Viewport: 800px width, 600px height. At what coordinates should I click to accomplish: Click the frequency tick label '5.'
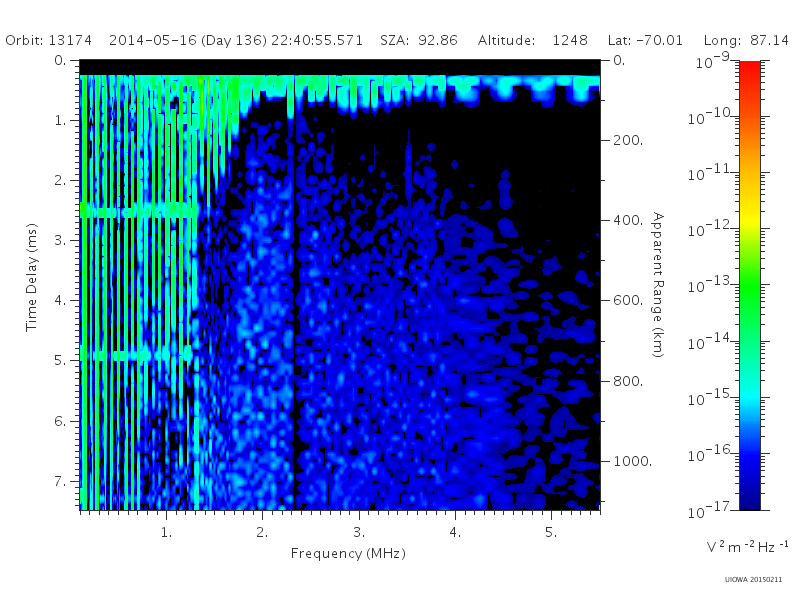tap(551, 533)
